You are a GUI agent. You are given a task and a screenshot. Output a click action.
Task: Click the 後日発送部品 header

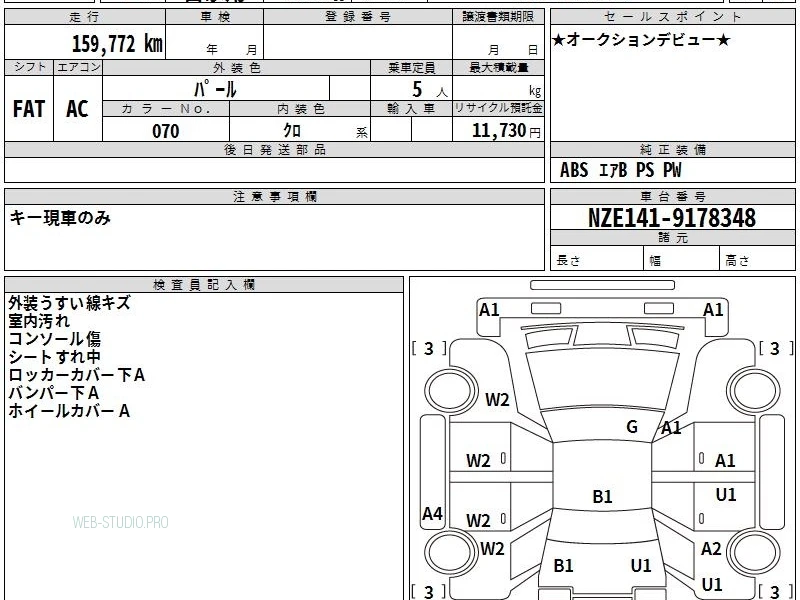click(x=274, y=149)
